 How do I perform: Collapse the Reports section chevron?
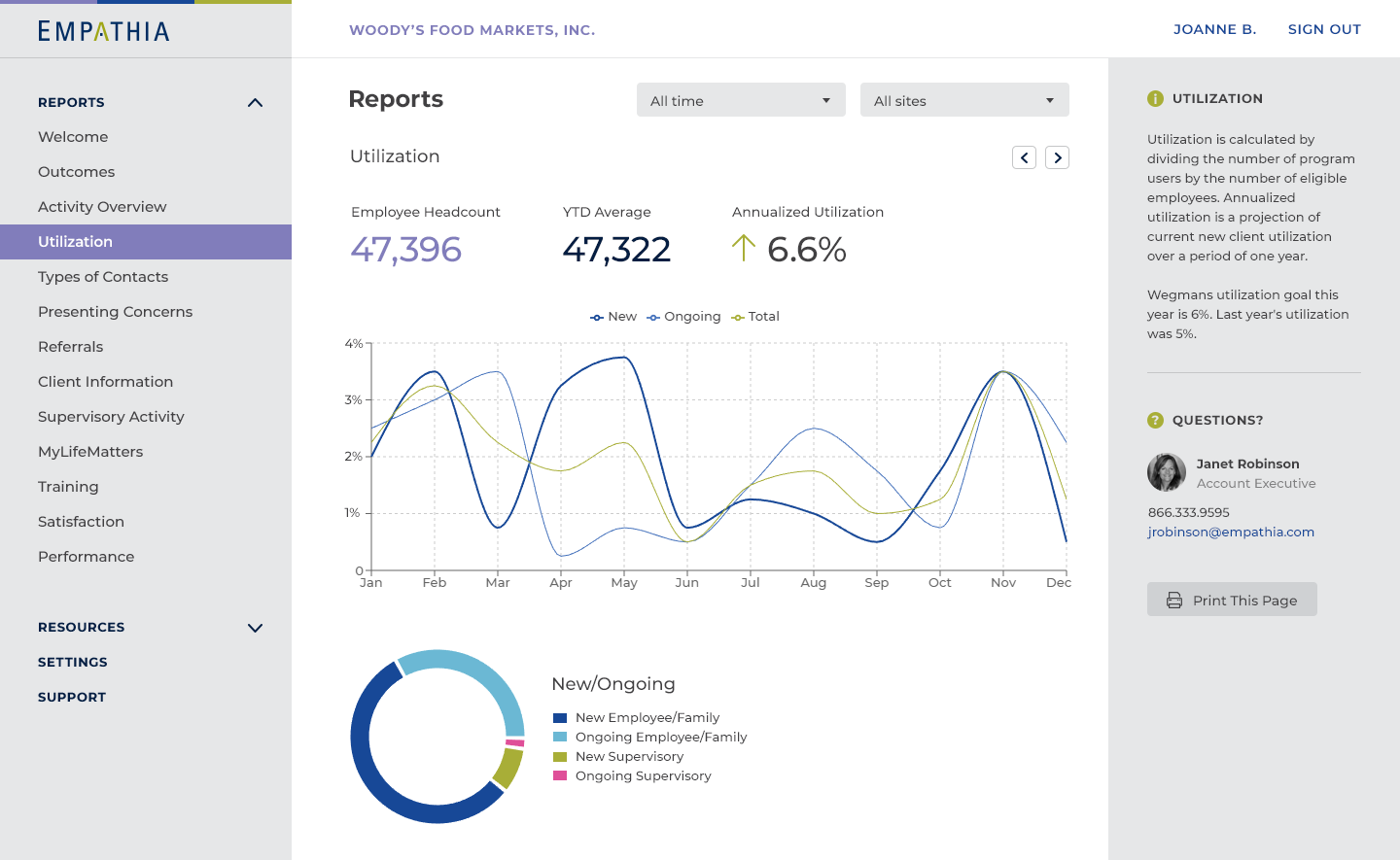pos(255,103)
